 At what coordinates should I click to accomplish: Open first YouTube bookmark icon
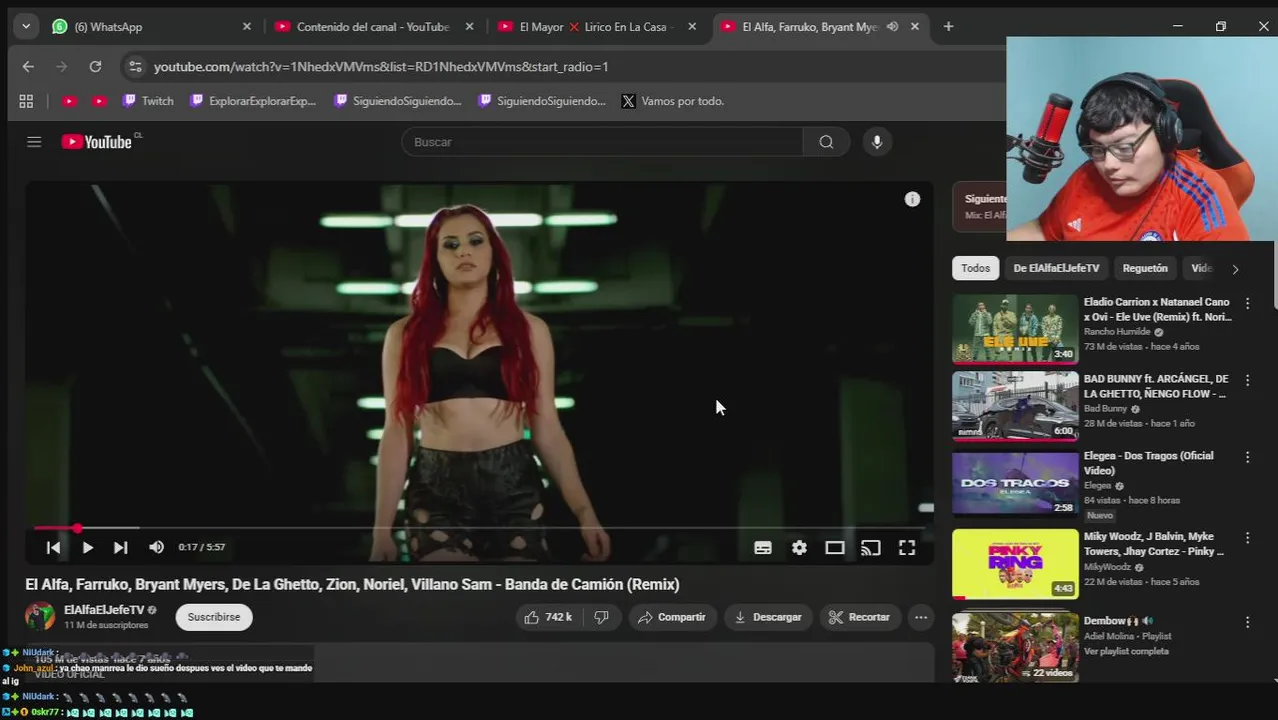(x=69, y=101)
